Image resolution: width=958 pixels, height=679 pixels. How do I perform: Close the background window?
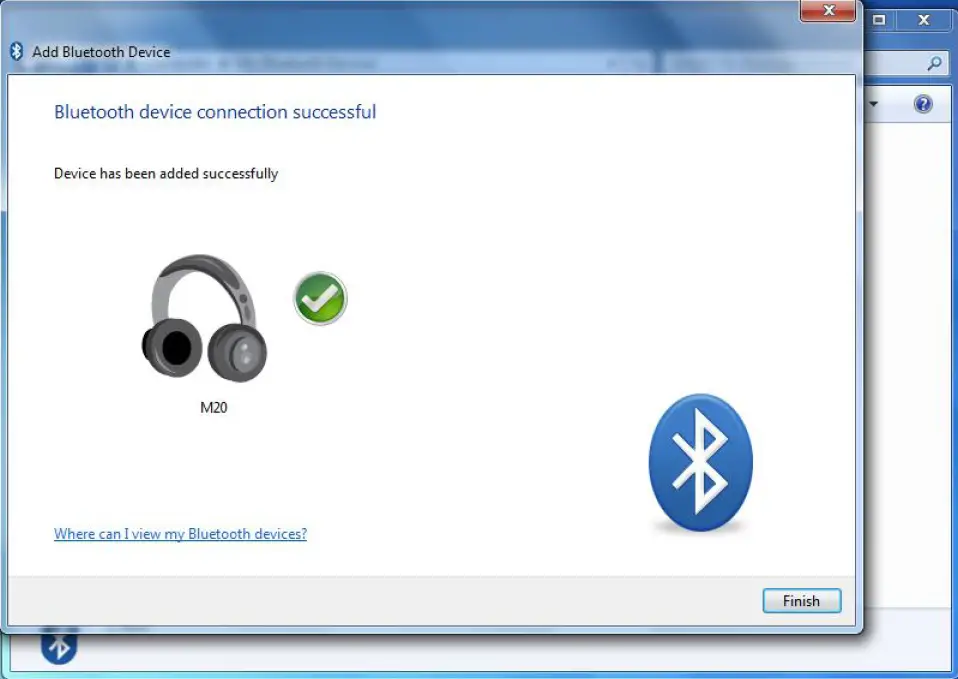[x=924, y=20]
